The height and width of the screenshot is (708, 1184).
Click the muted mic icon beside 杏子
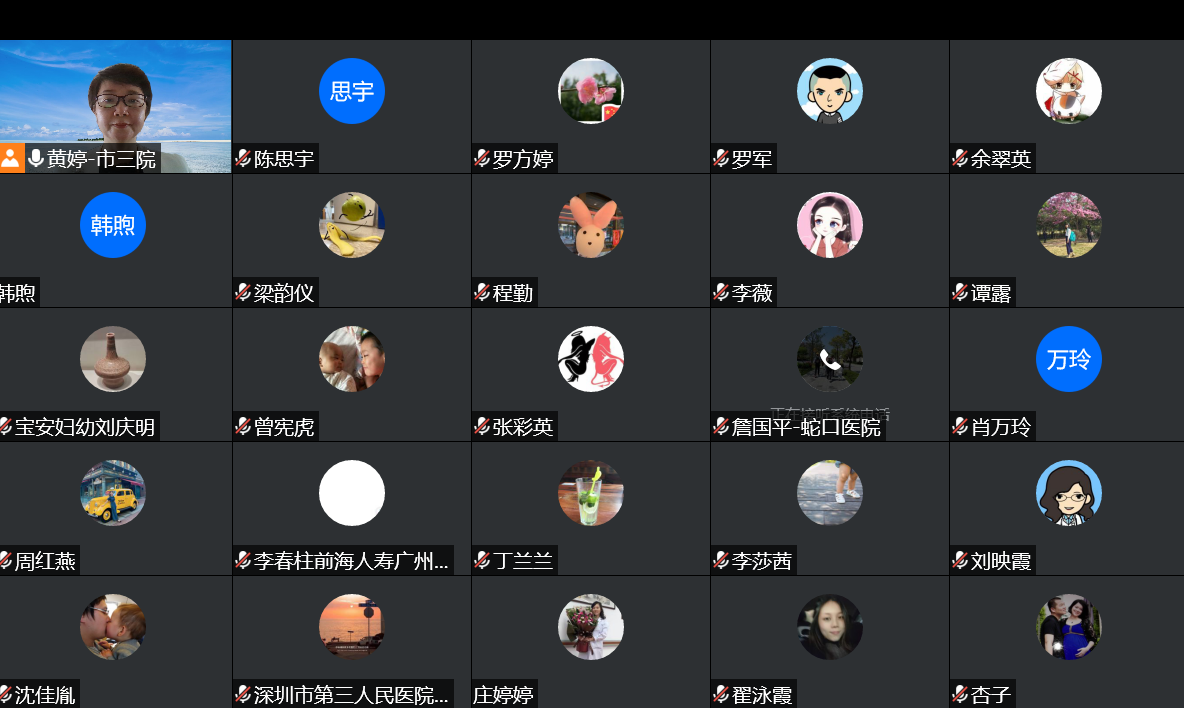tap(960, 694)
